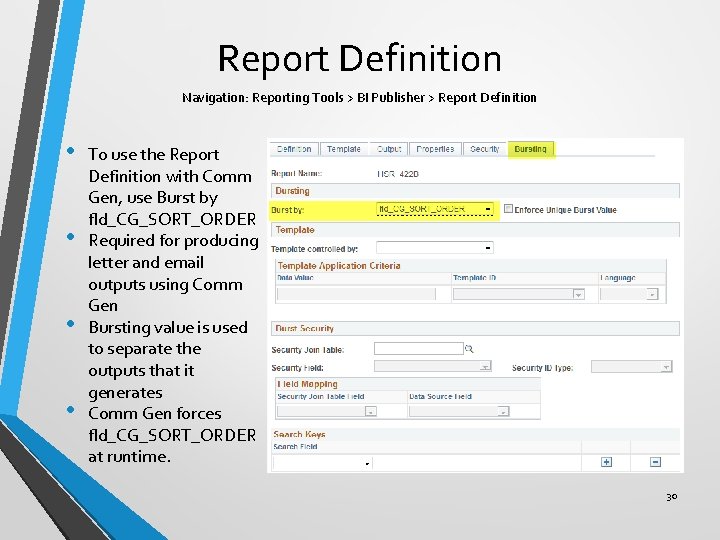The width and height of the screenshot is (720, 540).
Task: Click Template Application Criteria header
Action: (339, 265)
